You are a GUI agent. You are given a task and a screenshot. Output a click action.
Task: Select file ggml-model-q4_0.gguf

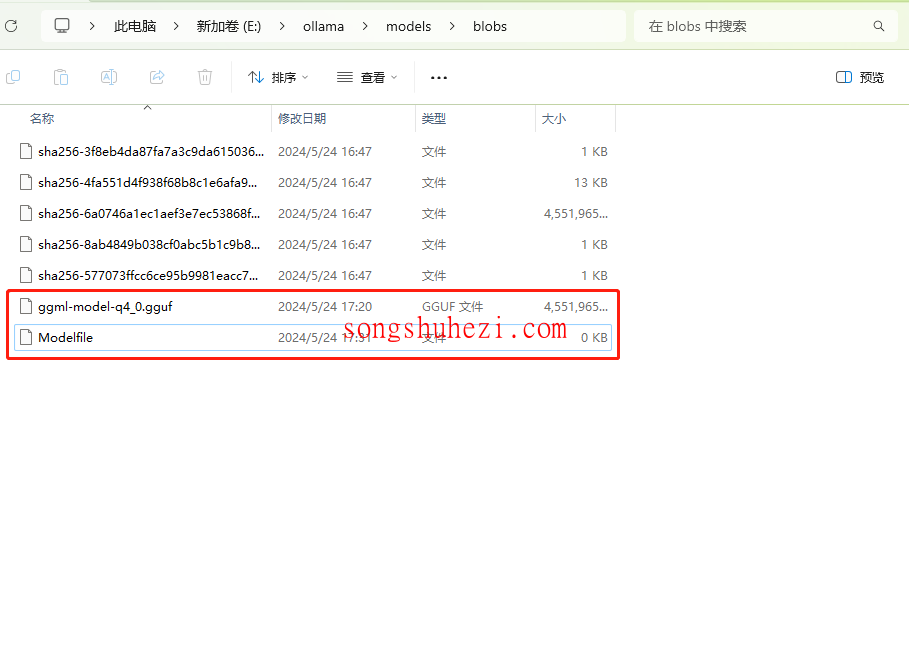tap(106, 306)
